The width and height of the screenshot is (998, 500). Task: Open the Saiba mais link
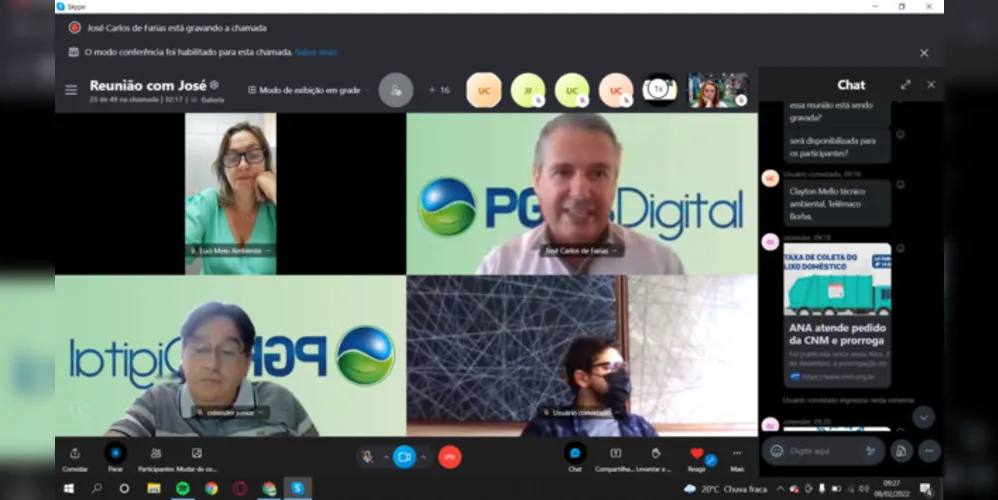point(316,52)
